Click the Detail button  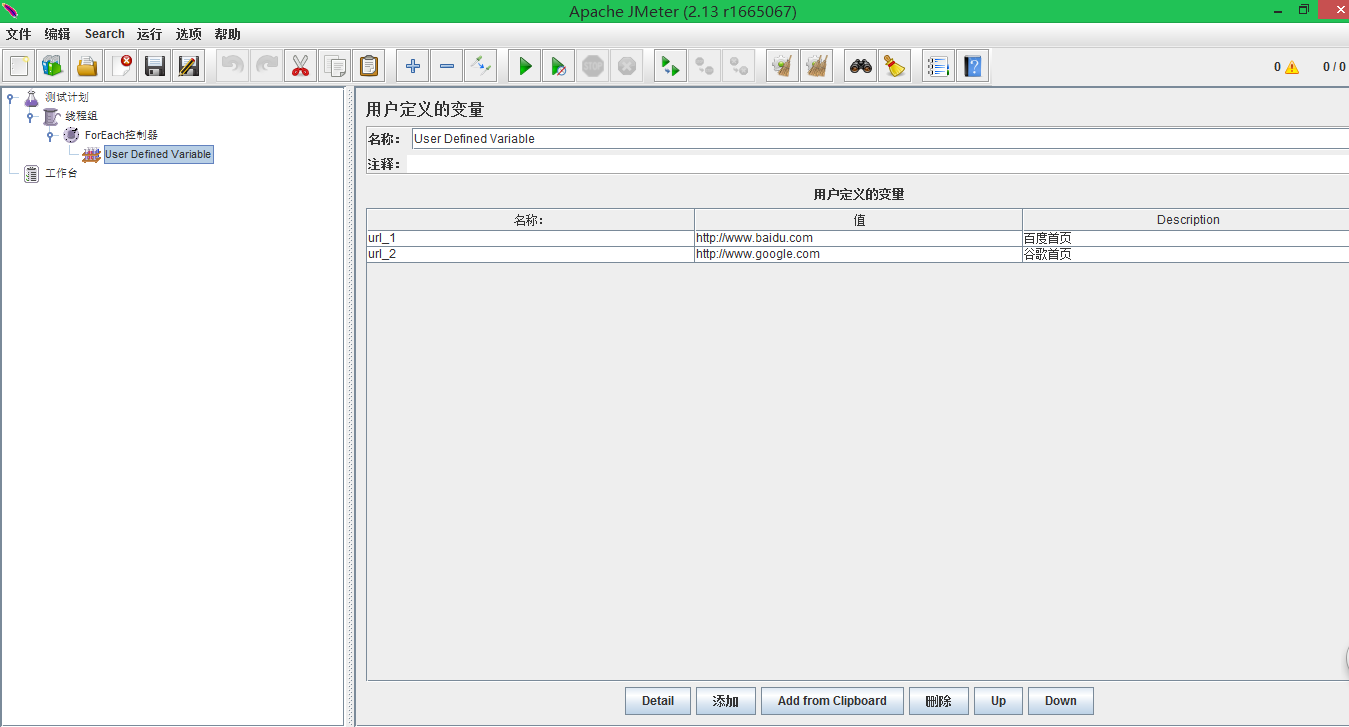tap(658, 701)
